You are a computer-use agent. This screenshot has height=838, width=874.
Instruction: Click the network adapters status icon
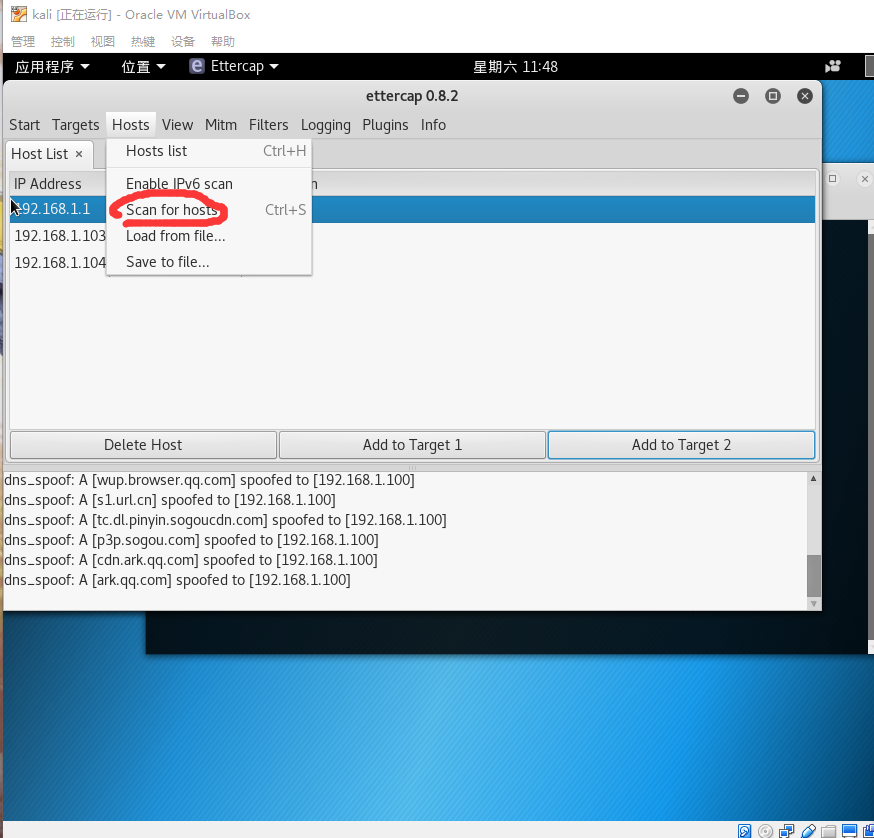pyautogui.click(x=787, y=830)
